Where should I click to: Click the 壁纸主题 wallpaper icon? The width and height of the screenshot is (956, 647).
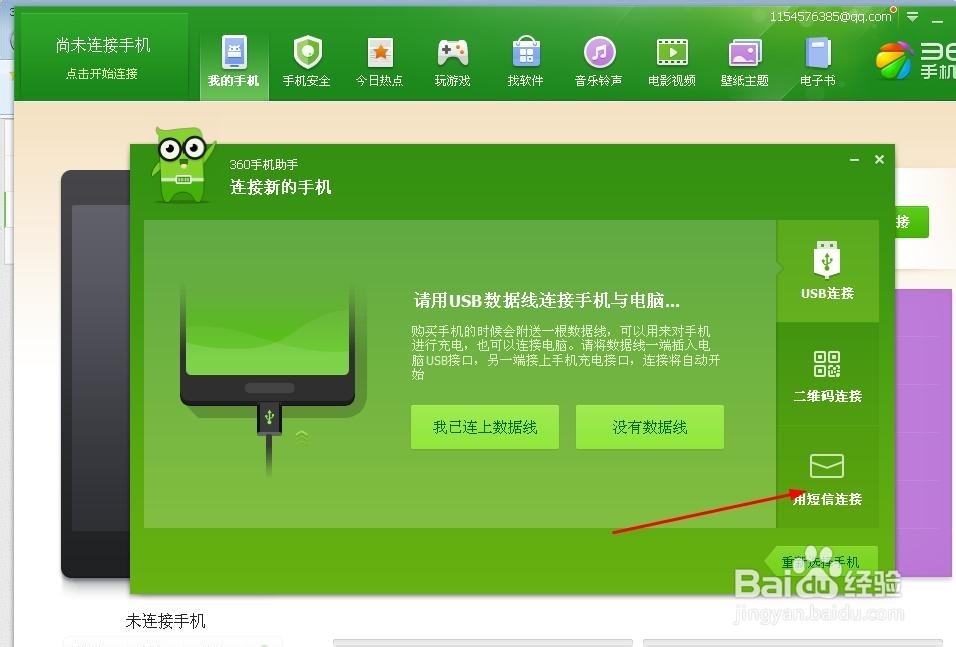point(744,58)
